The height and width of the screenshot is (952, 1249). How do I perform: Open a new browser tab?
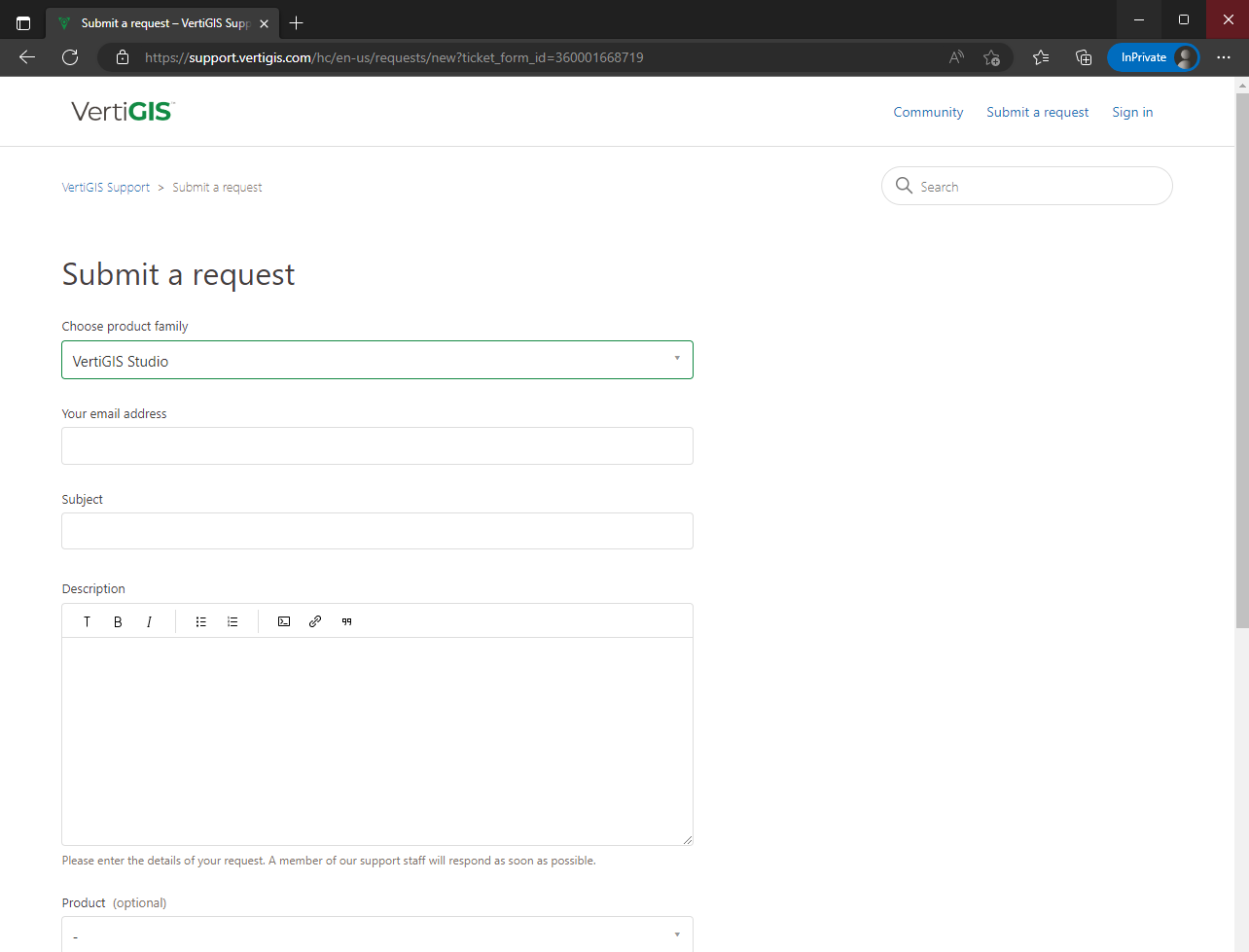pyautogui.click(x=297, y=22)
